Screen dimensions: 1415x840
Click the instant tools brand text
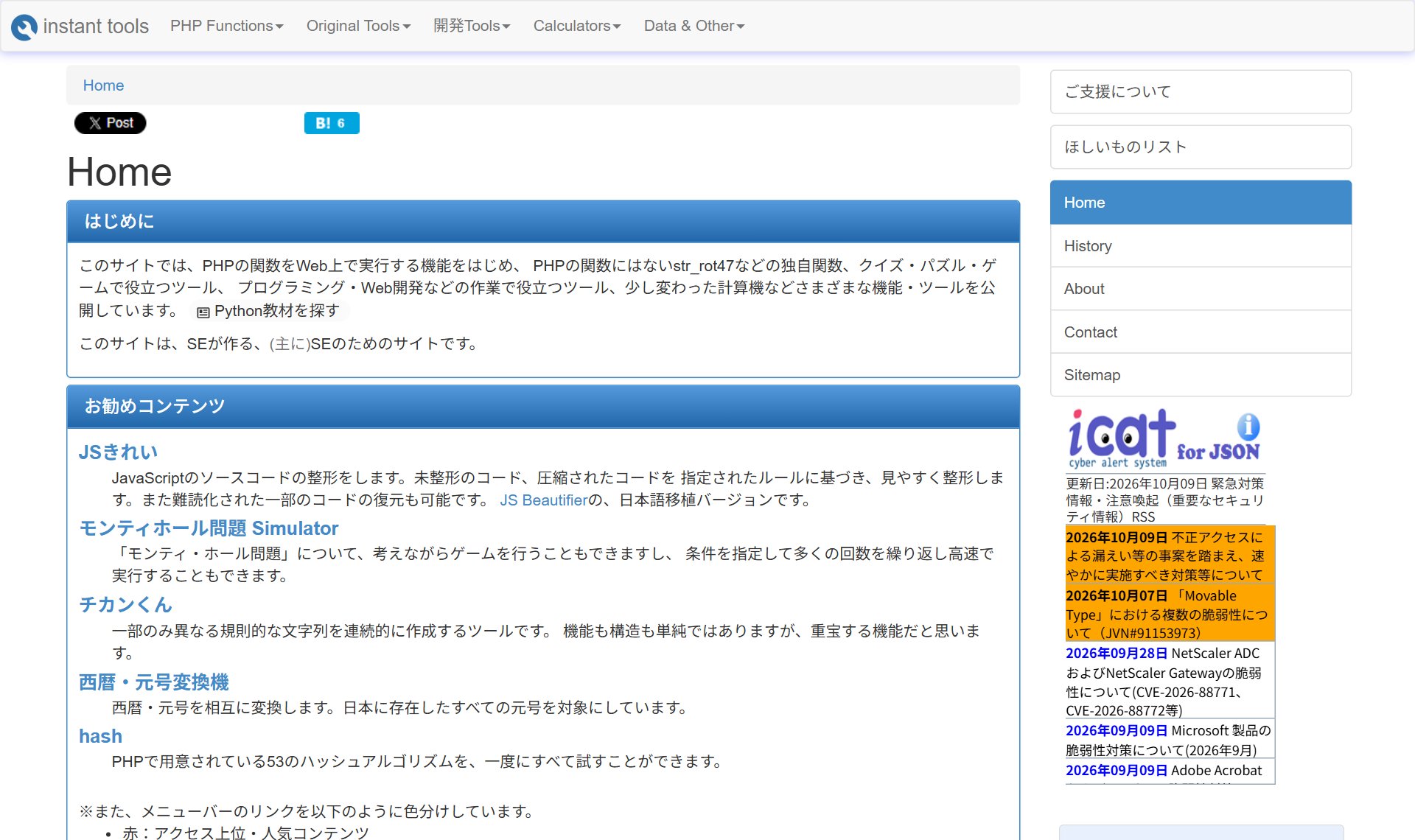pos(96,27)
